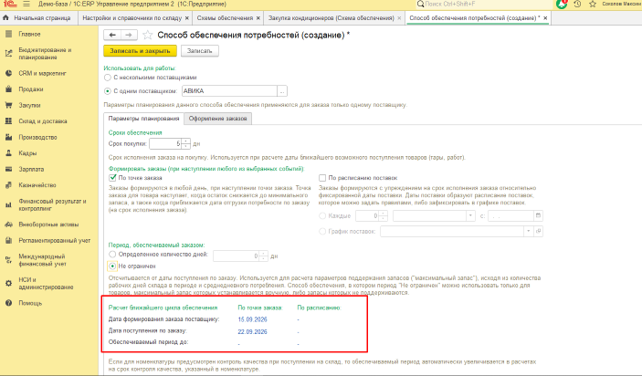
Task: Open Главное section in sidebar
Action: click(x=29, y=34)
